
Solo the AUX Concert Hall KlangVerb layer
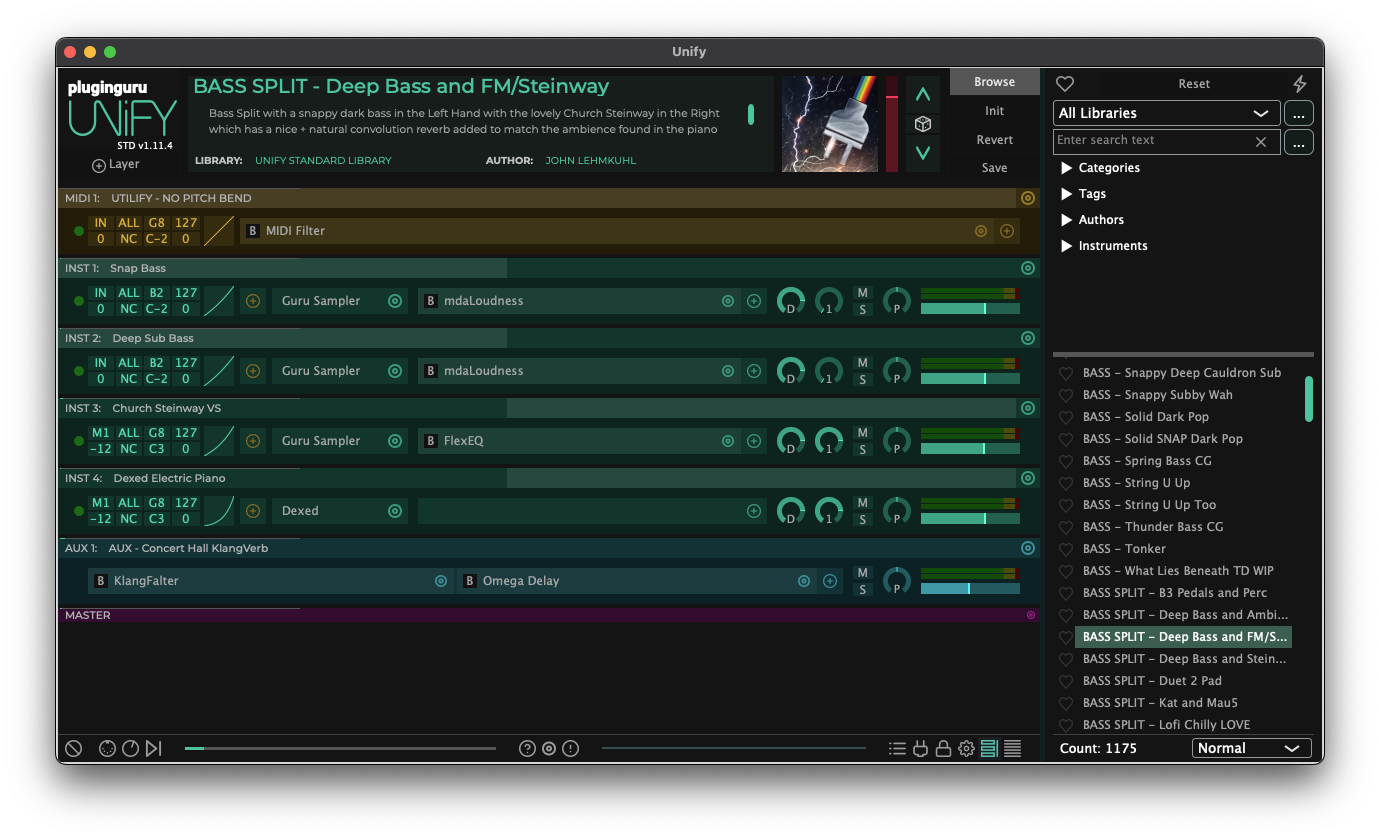pyautogui.click(x=862, y=589)
